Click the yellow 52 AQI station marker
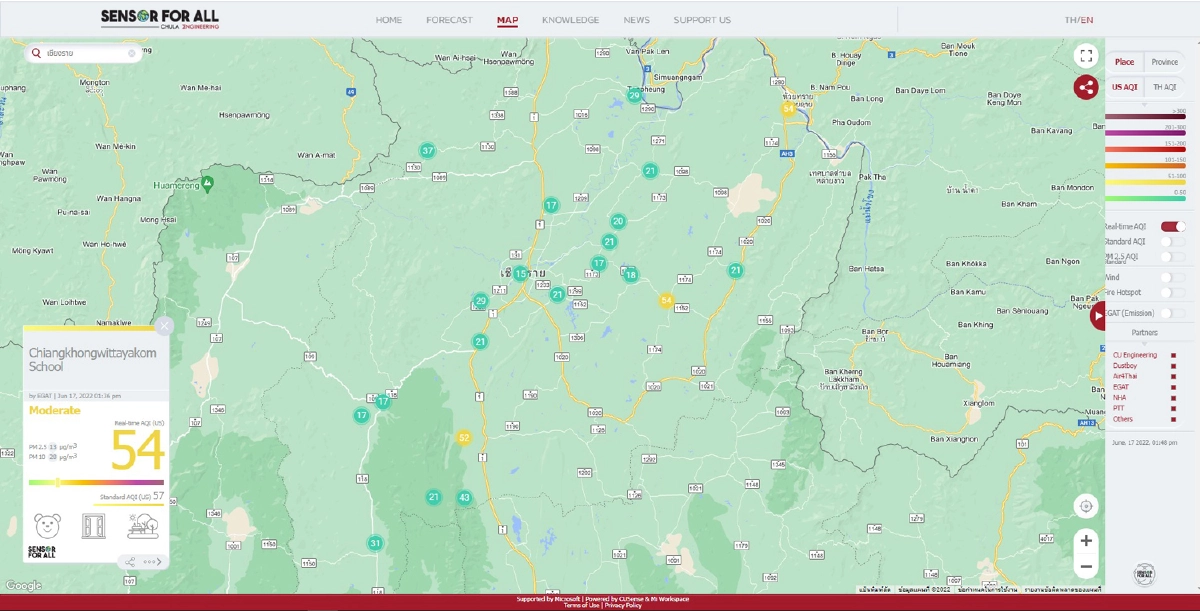The image size is (1200, 611). [x=463, y=438]
